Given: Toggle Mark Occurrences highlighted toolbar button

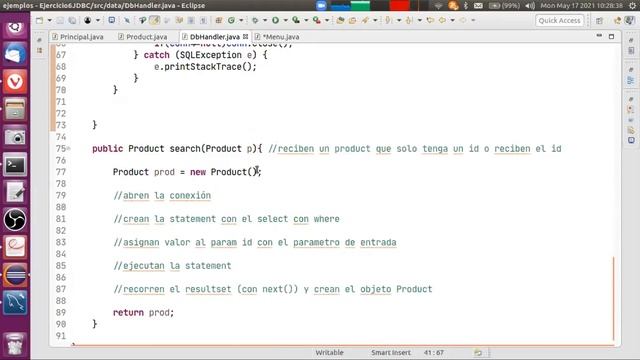Looking at the screenshot, I should point(154,20).
